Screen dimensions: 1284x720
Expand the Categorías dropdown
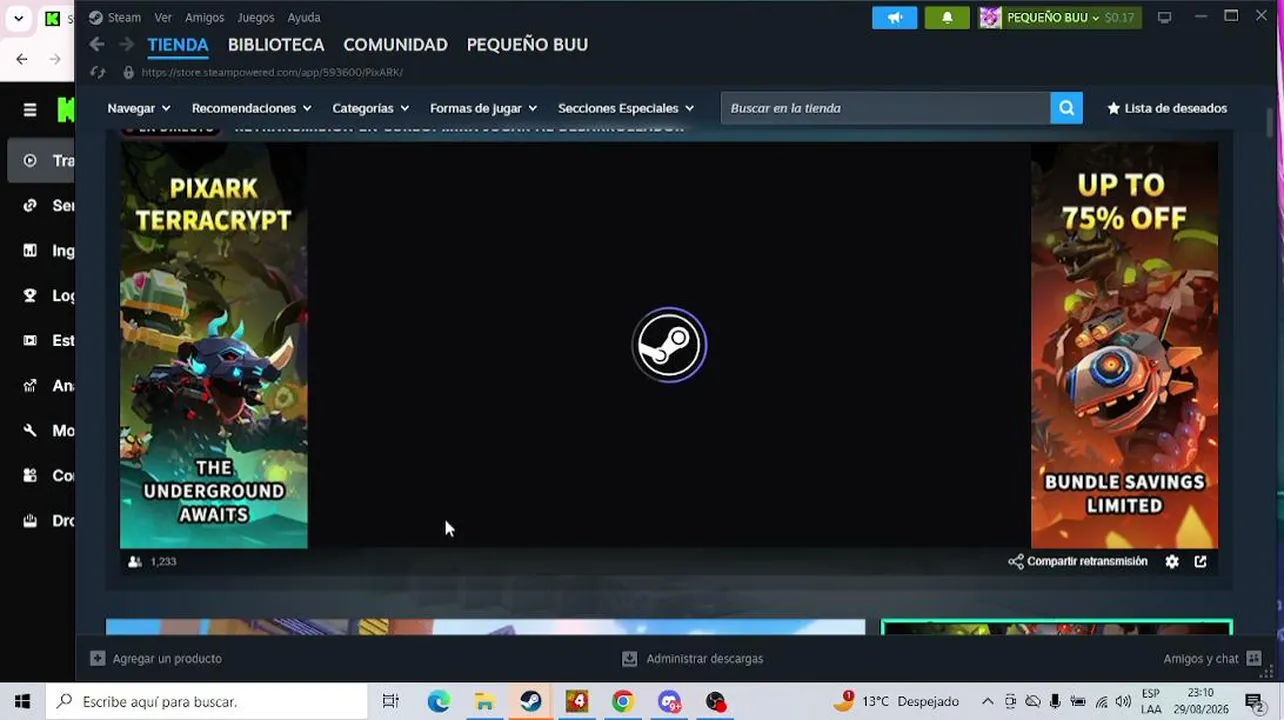(x=371, y=108)
